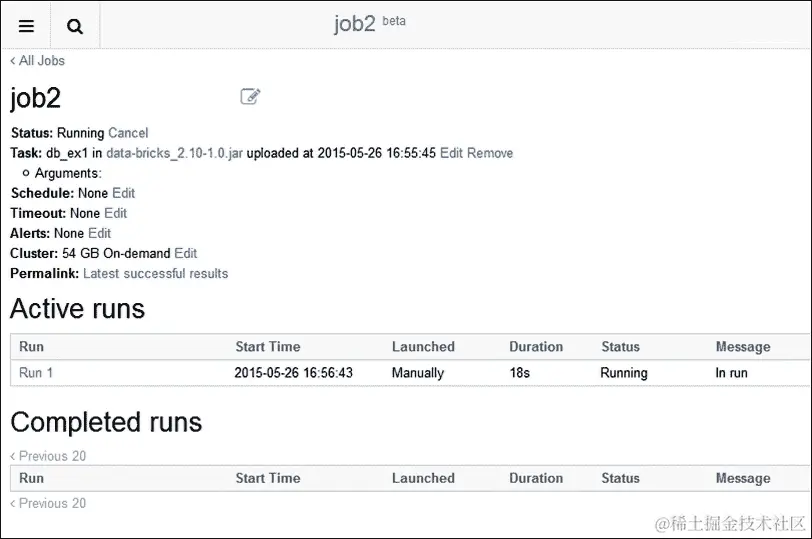Image resolution: width=812 pixels, height=539 pixels.
Task: Click Active runs Message column header
Action: [743, 347]
